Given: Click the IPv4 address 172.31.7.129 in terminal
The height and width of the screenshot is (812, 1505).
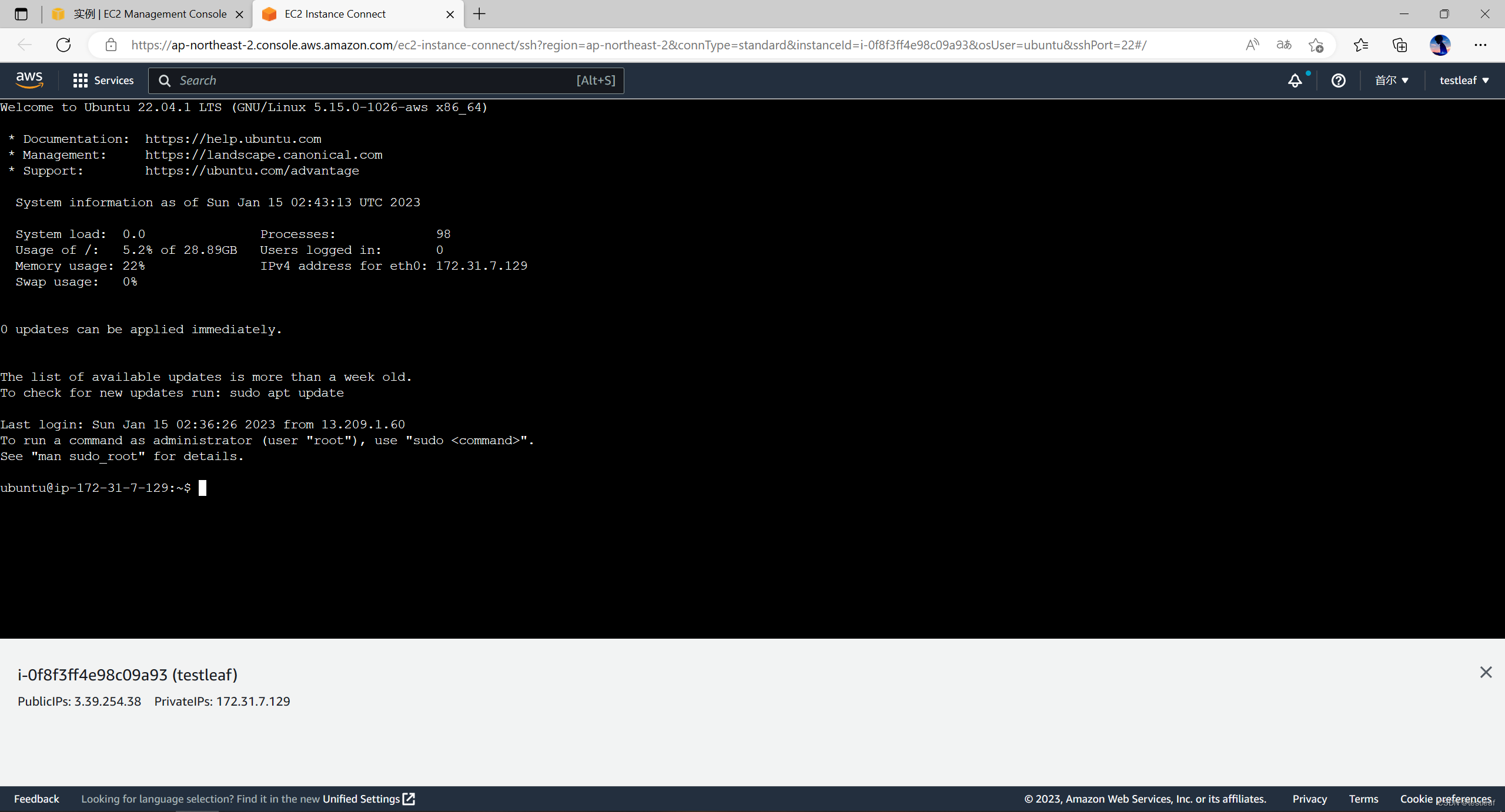Looking at the screenshot, I should pos(481,266).
